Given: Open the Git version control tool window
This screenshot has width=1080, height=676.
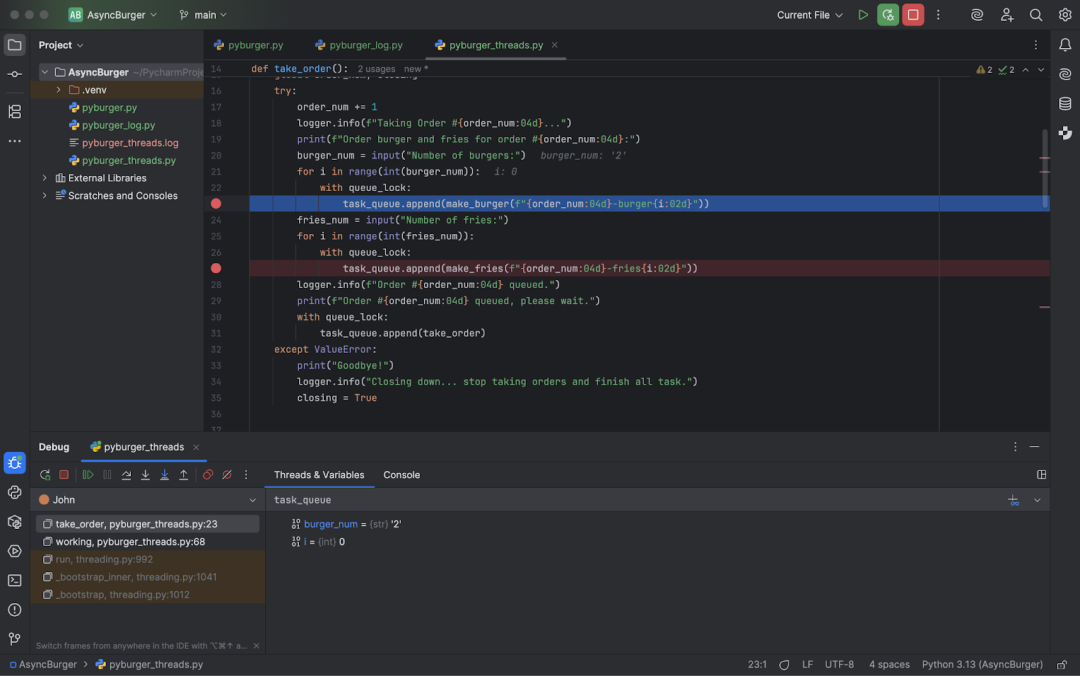Looking at the screenshot, I should point(14,639).
